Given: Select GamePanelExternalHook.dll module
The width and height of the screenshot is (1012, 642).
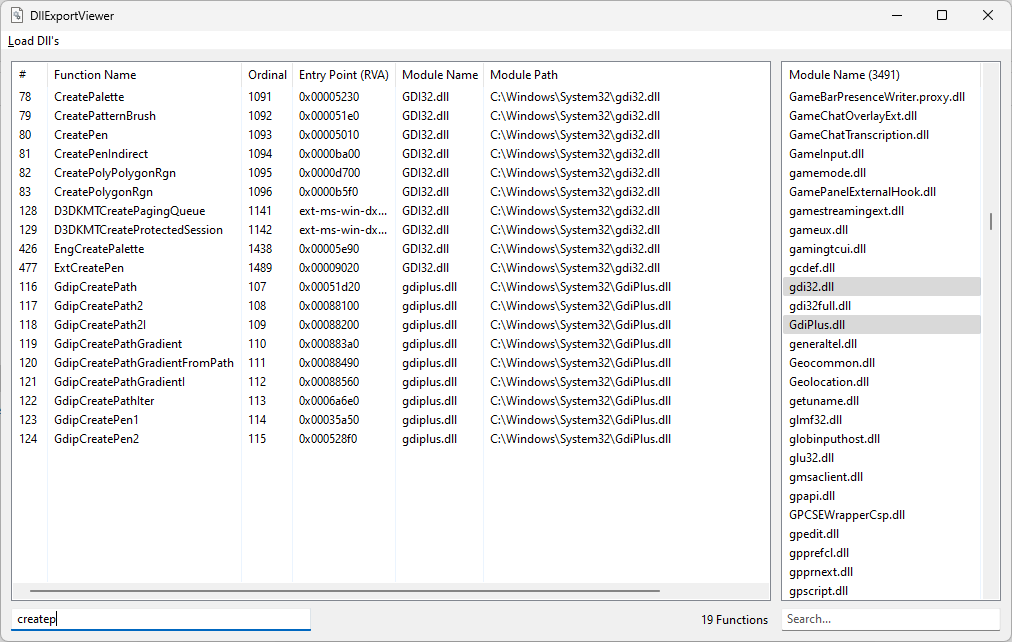Looking at the screenshot, I should point(882,192).
